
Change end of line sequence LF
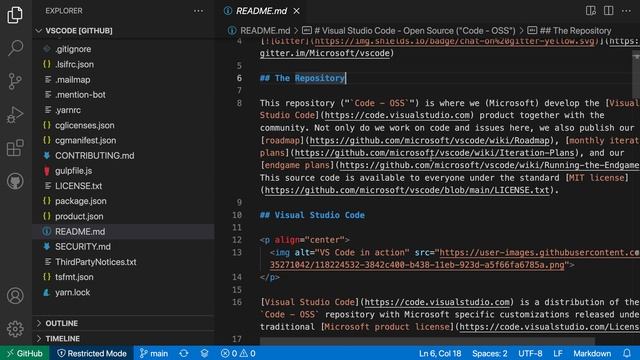pos(558,353)
